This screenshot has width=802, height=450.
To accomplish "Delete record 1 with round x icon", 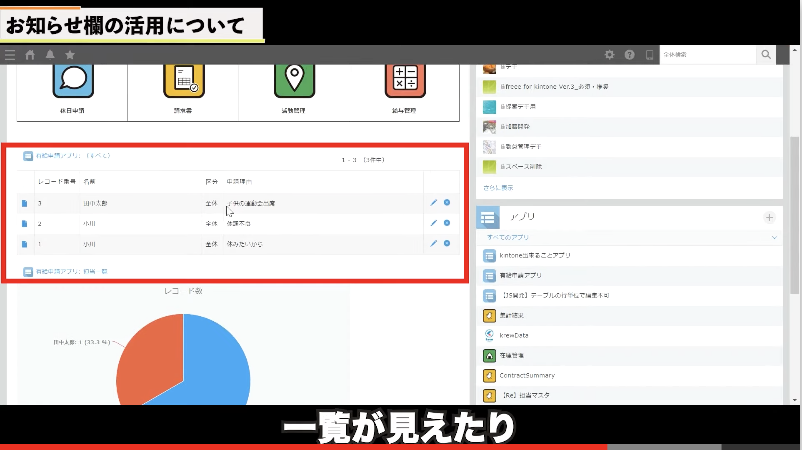I will 447,243.
